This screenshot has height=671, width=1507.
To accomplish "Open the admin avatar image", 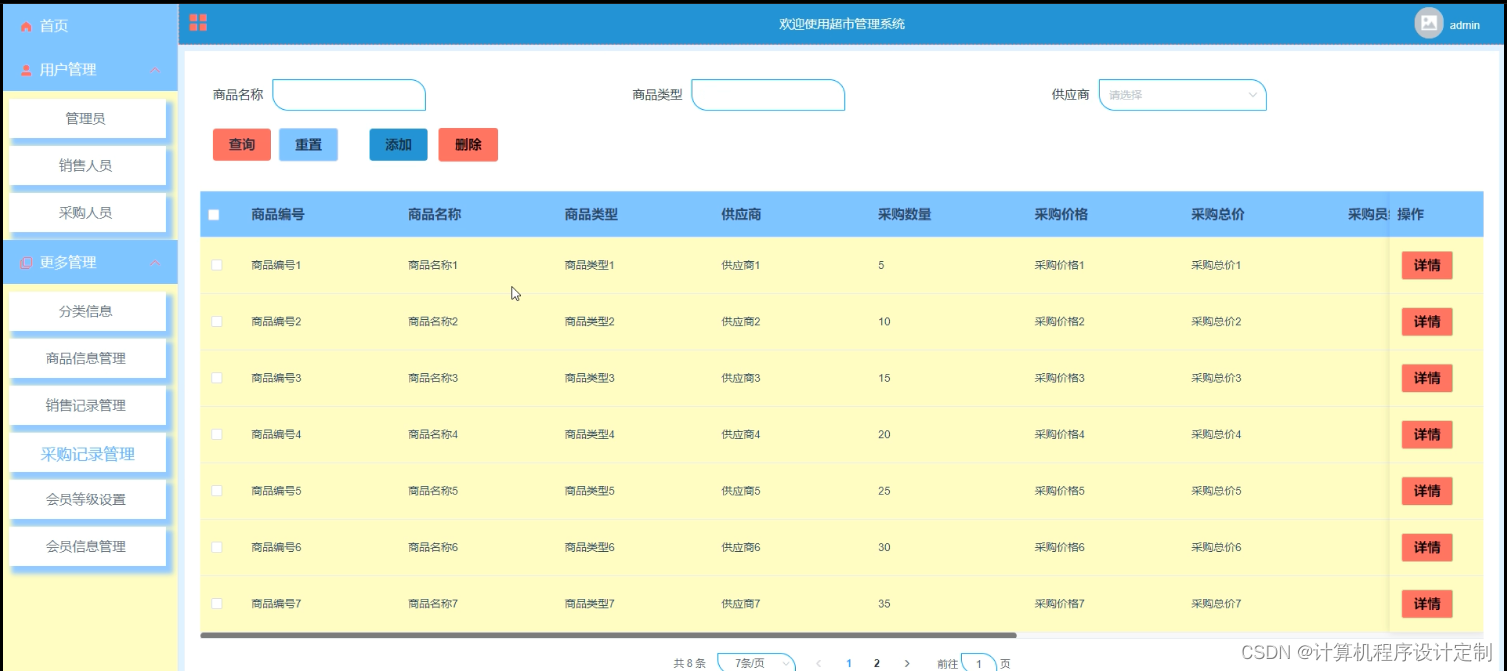I will (1429, 23).
